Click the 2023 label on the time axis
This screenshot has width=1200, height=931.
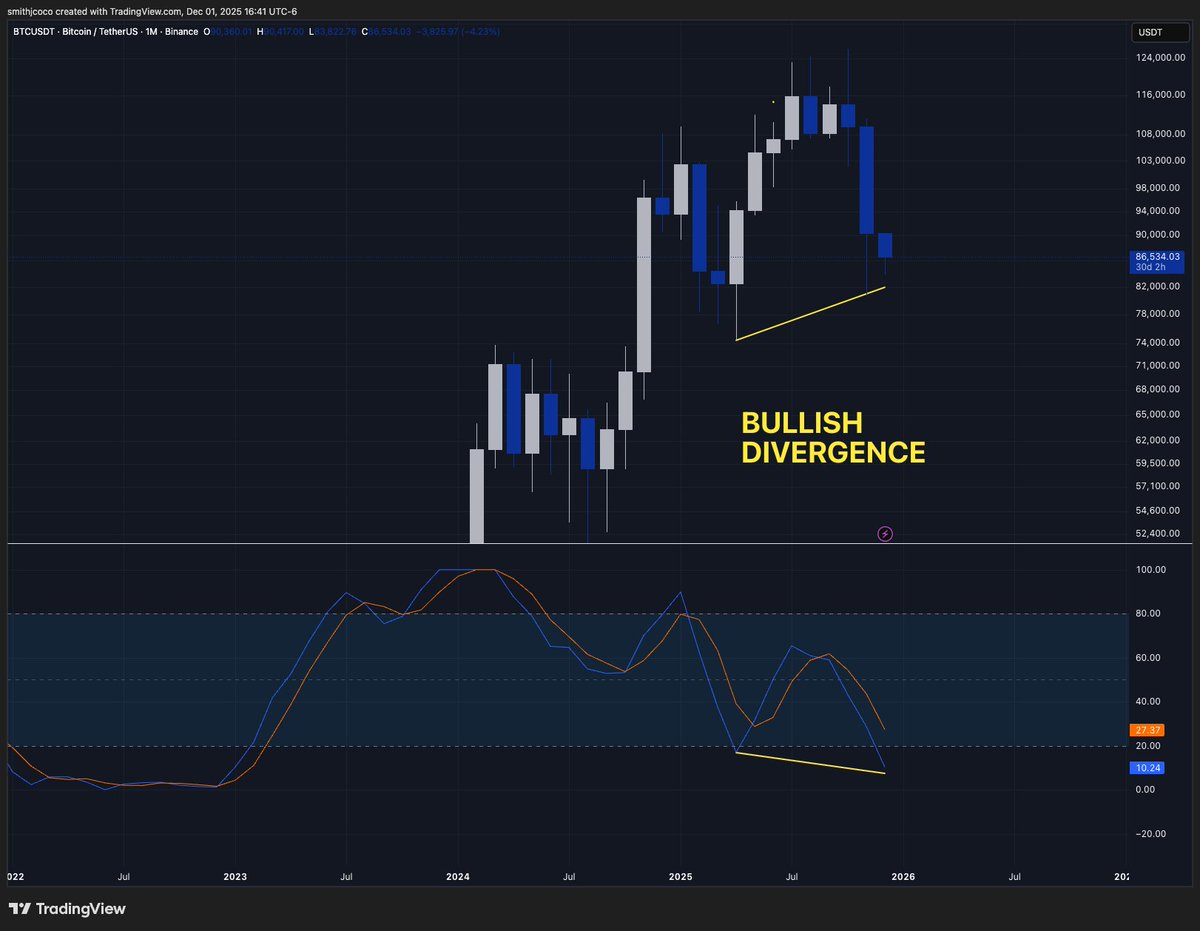(234, 877)
